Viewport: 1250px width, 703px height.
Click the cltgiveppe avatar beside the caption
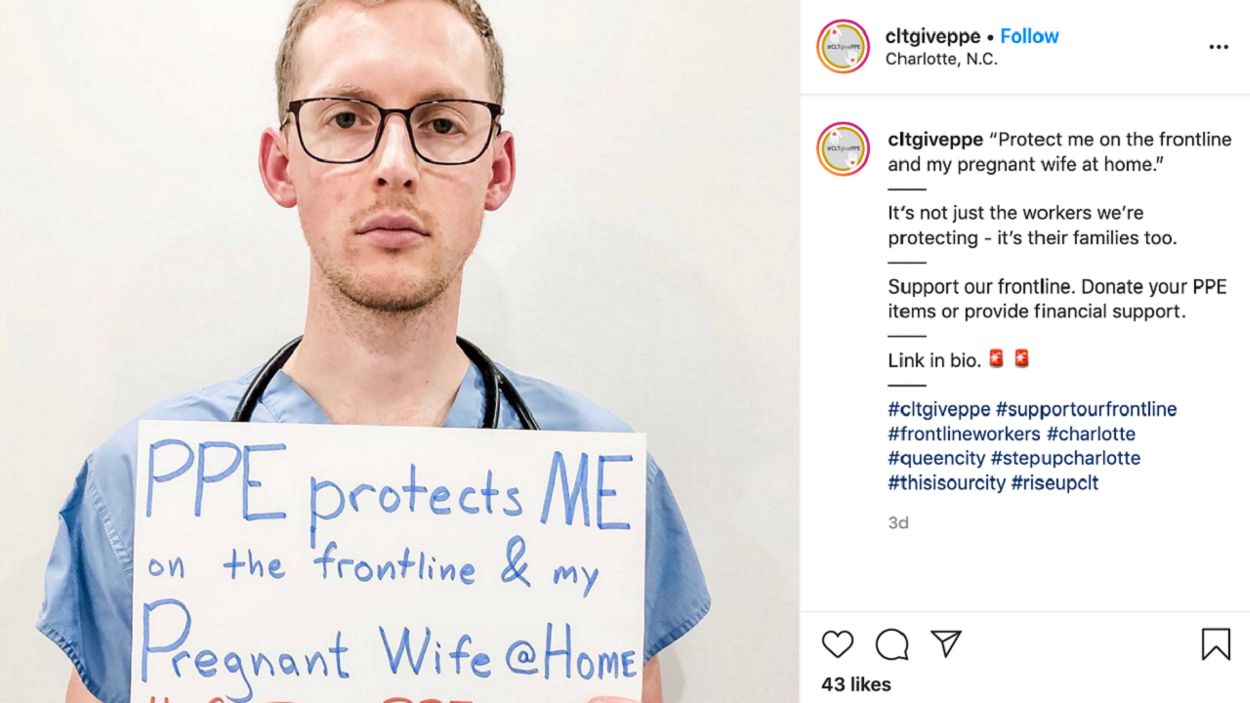click(843, 149)
